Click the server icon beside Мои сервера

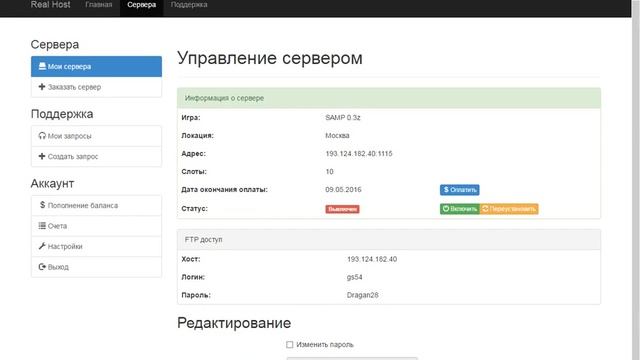point(42,66)
